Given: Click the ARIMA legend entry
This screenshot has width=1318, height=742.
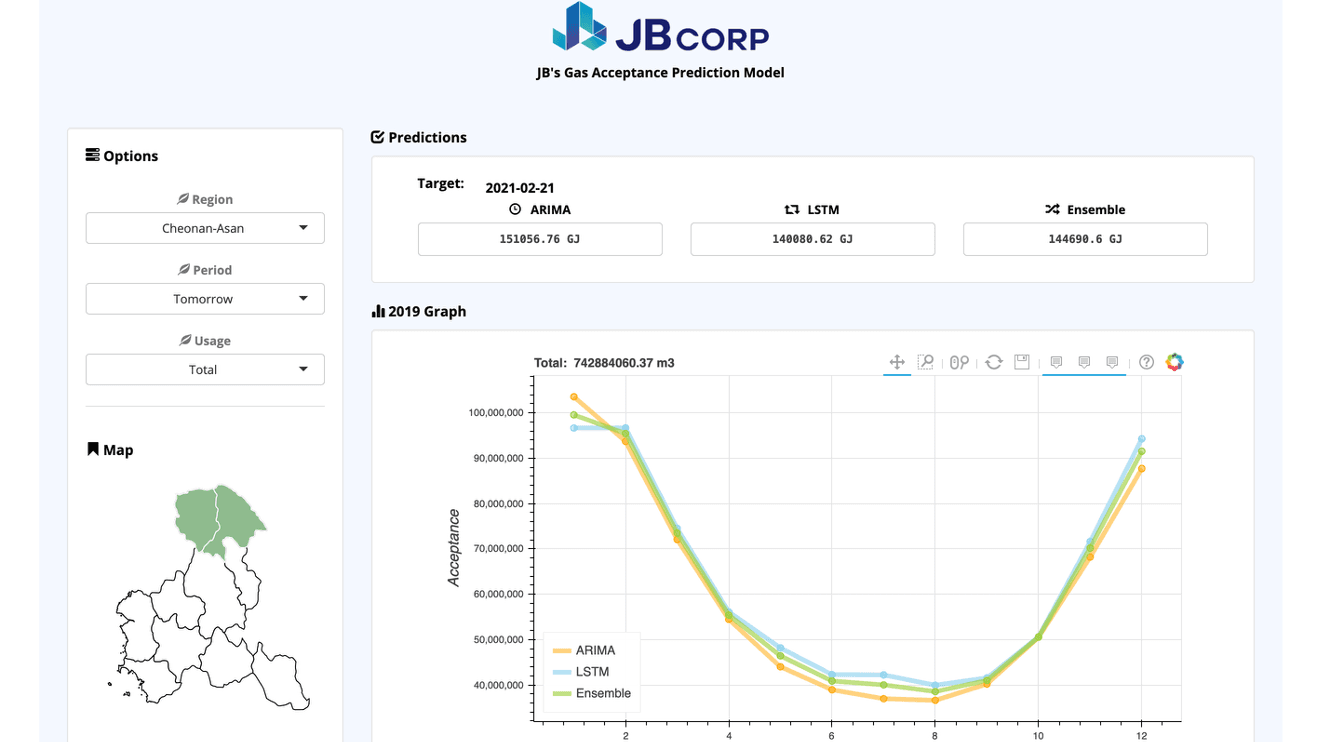Looking at the screenshot, I should pos(595,651).
